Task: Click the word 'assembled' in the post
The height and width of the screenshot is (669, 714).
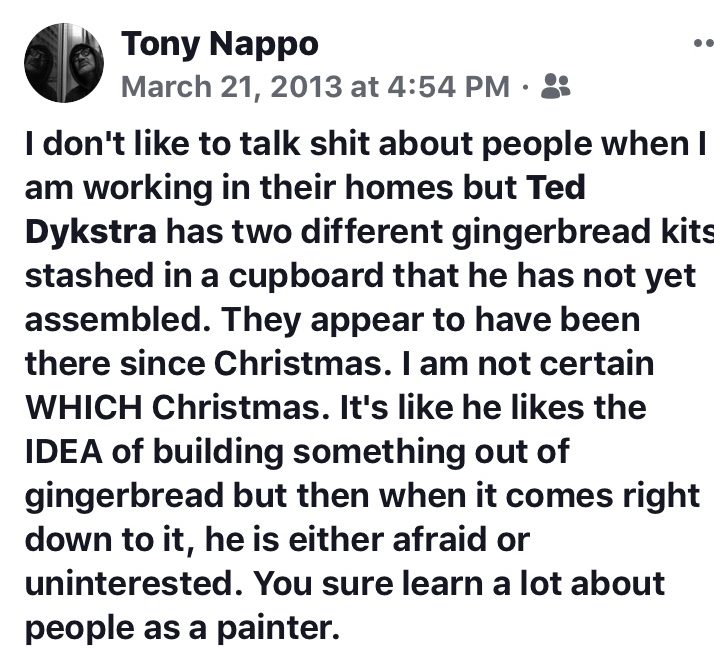Action: [x=105, y=322]
